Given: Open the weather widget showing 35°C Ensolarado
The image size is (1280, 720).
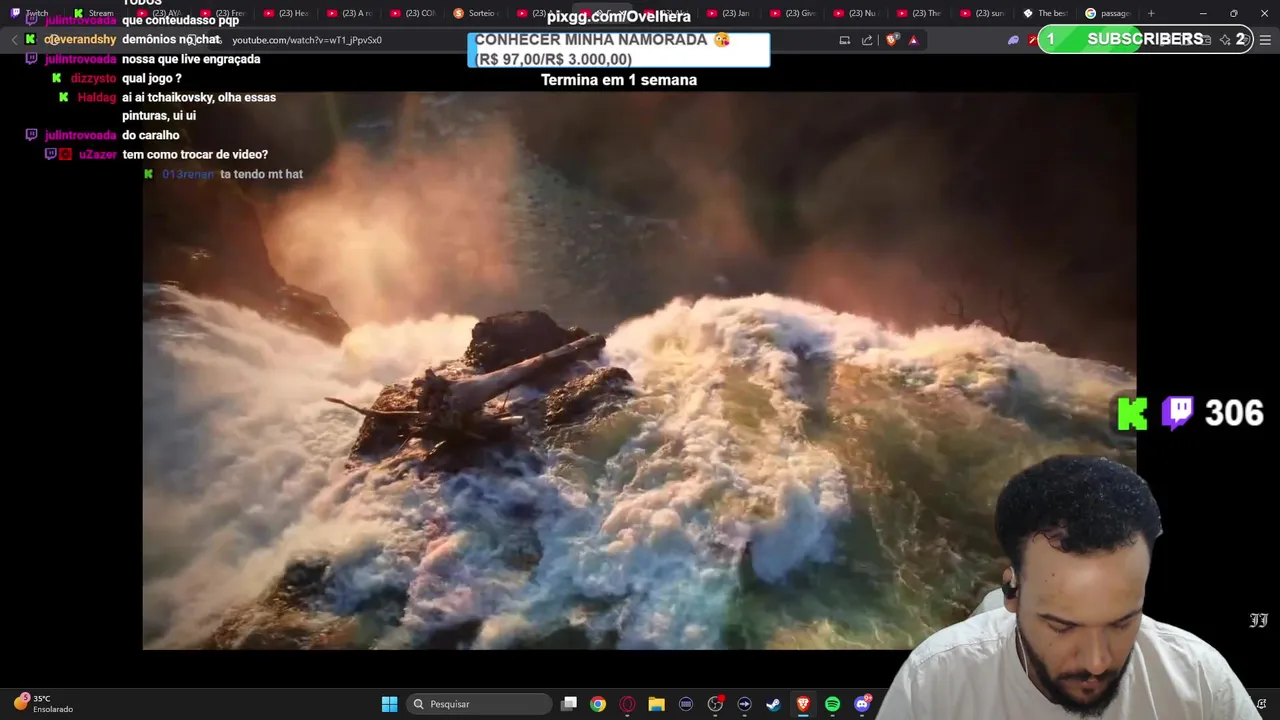Looking at the screenshot, I should click(x=43, y=704).
